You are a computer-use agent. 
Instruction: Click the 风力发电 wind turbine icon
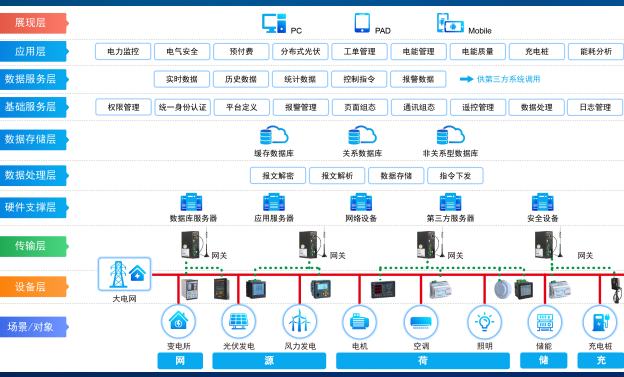[x=299, y=322]
